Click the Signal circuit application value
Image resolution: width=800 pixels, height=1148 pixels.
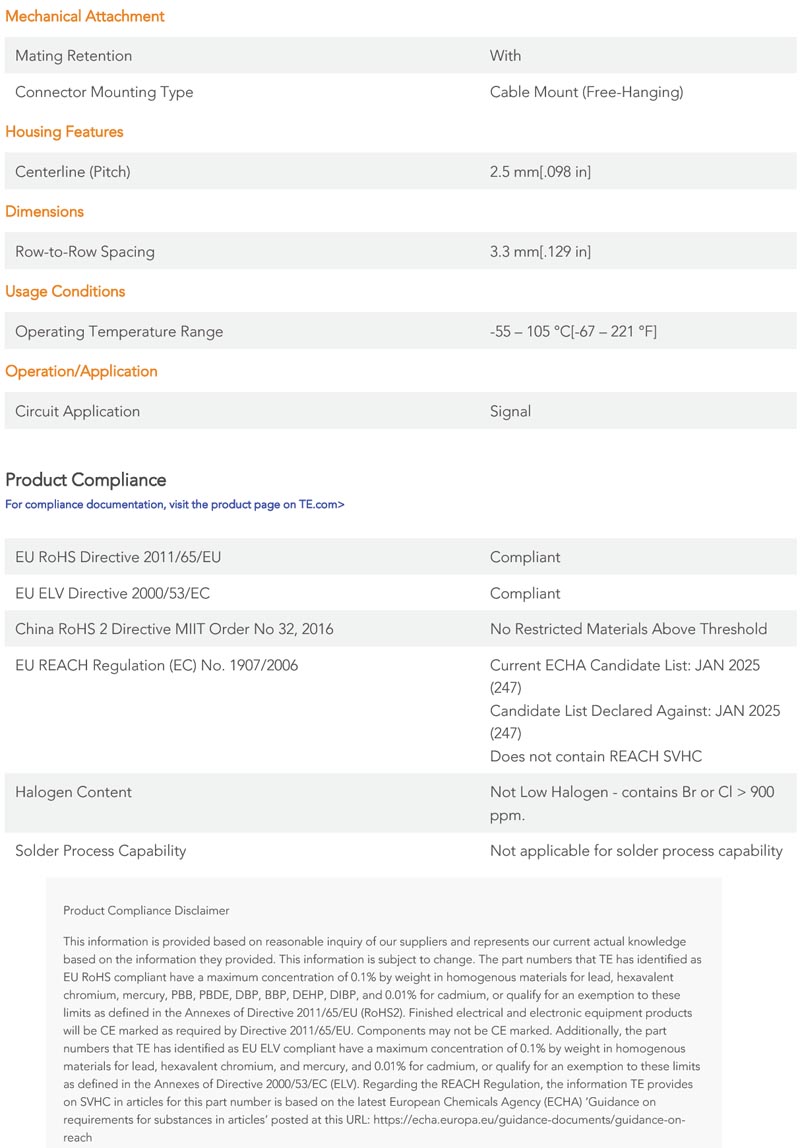511,412
